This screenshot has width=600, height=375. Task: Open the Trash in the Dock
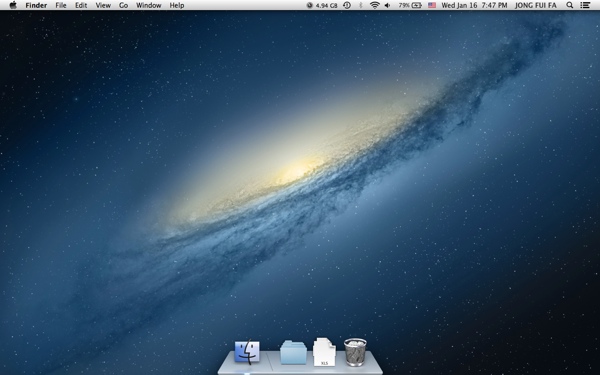[355, 352]
